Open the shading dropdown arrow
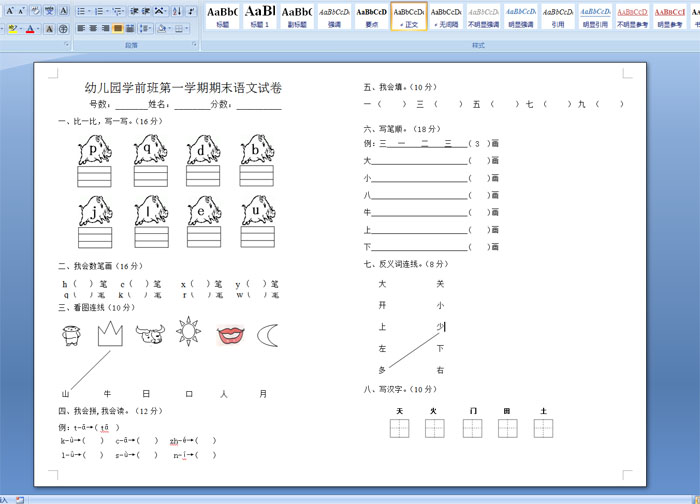 (x=169, y=29)
